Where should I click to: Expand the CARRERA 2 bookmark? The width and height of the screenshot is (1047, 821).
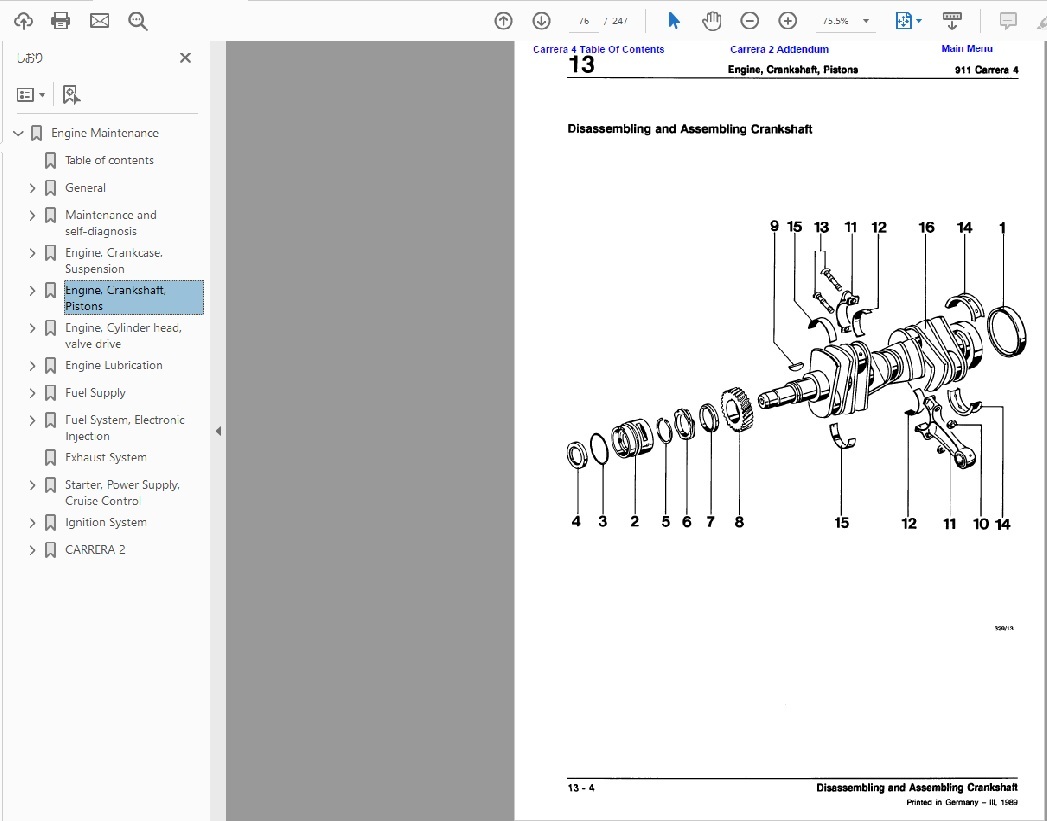tap(32, 550)
